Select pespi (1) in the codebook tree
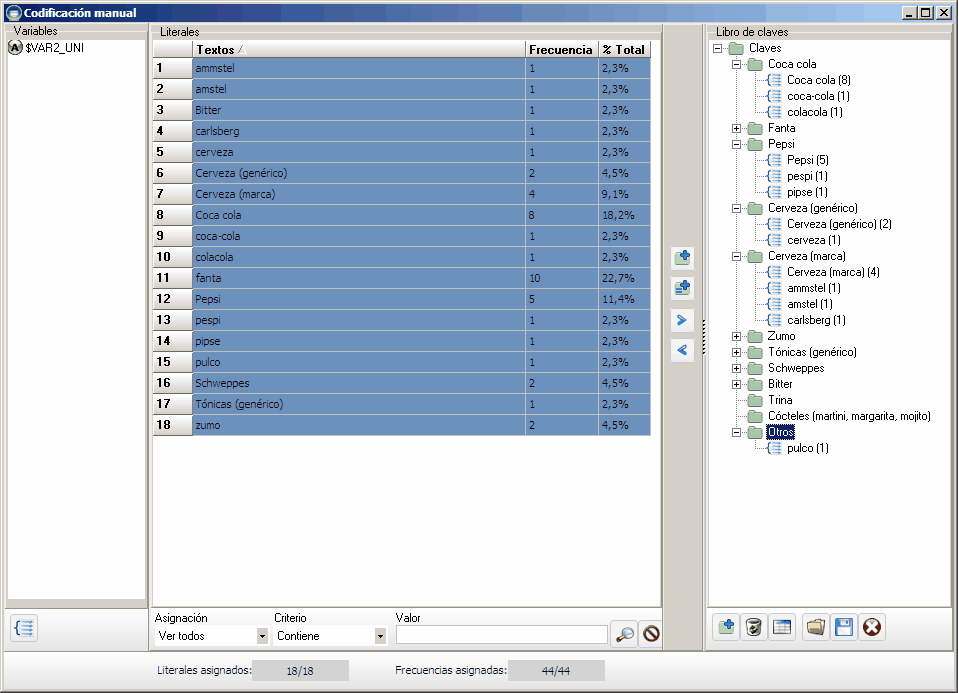Image resolution: width=958 pixels, height=693 pixels. pos(807,176)
